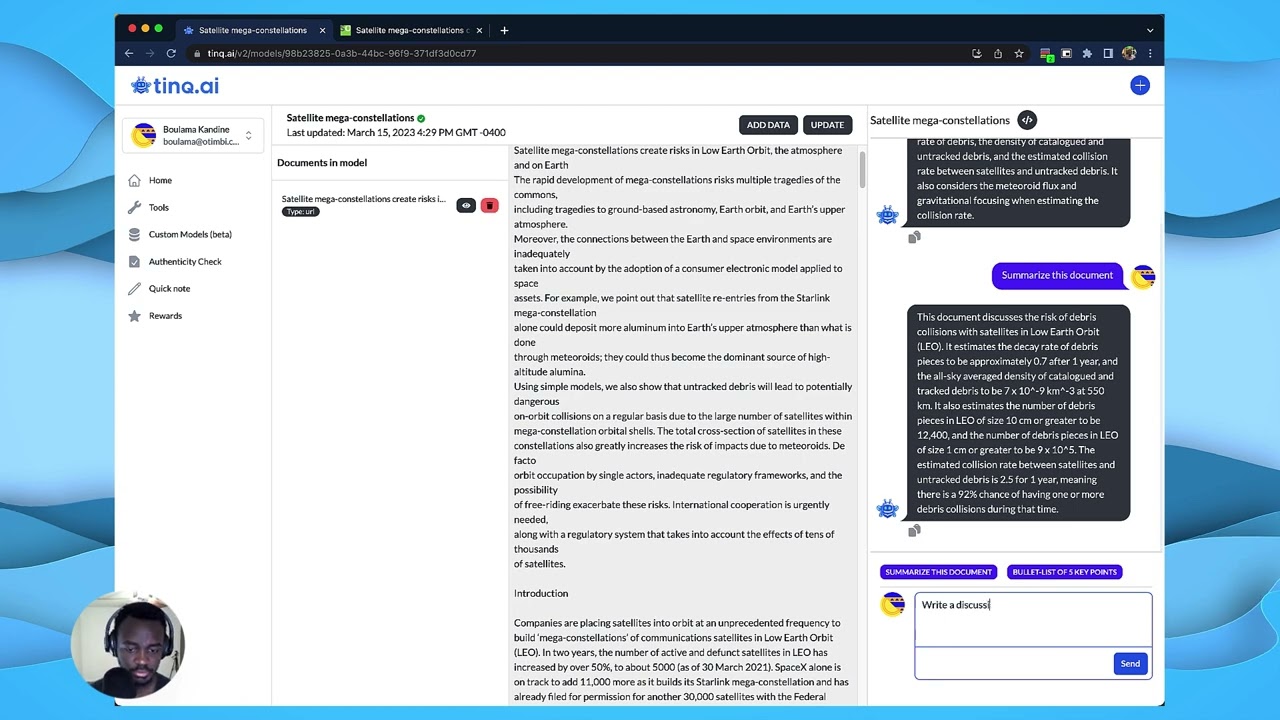The width and height of the screenshot is (1280, 720).
Task: Expand the Boulama Kandine account switcher
Action: click(x=193, y=136)
